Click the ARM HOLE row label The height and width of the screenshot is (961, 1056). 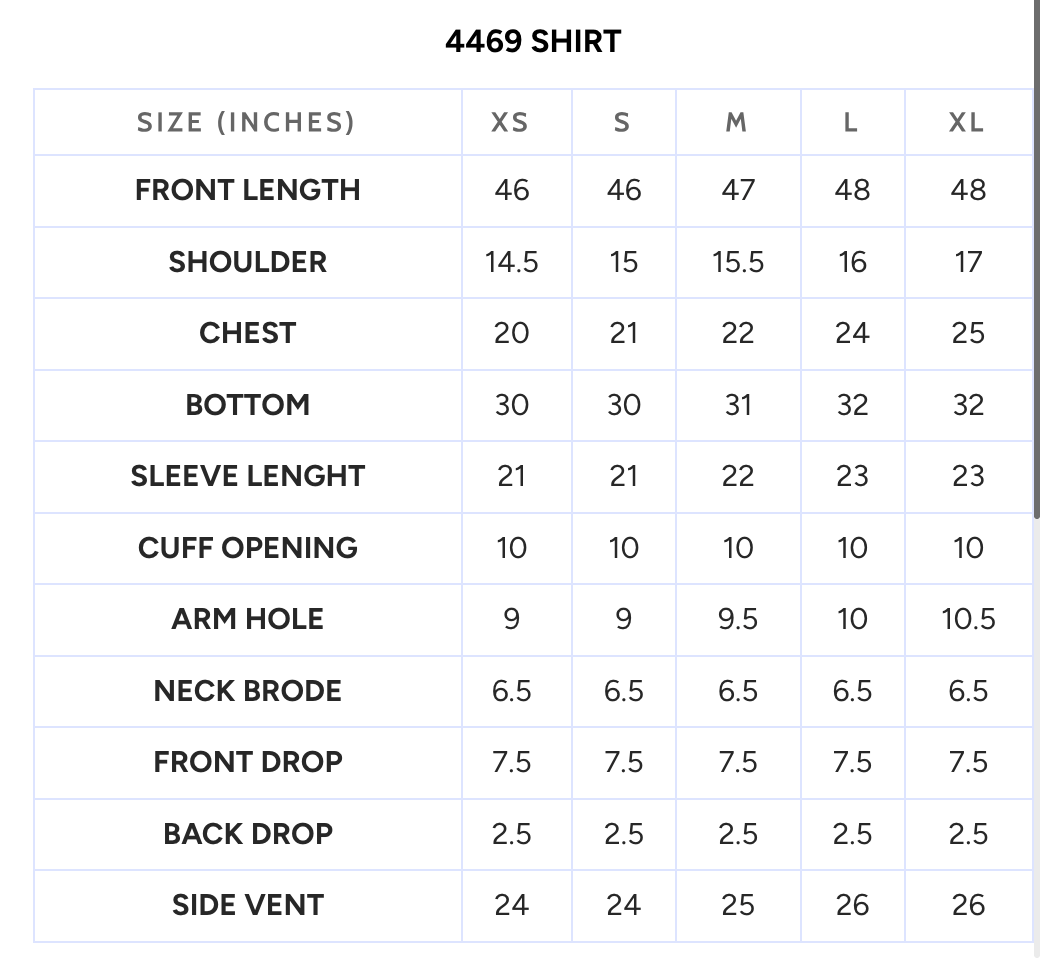point(247,620)
